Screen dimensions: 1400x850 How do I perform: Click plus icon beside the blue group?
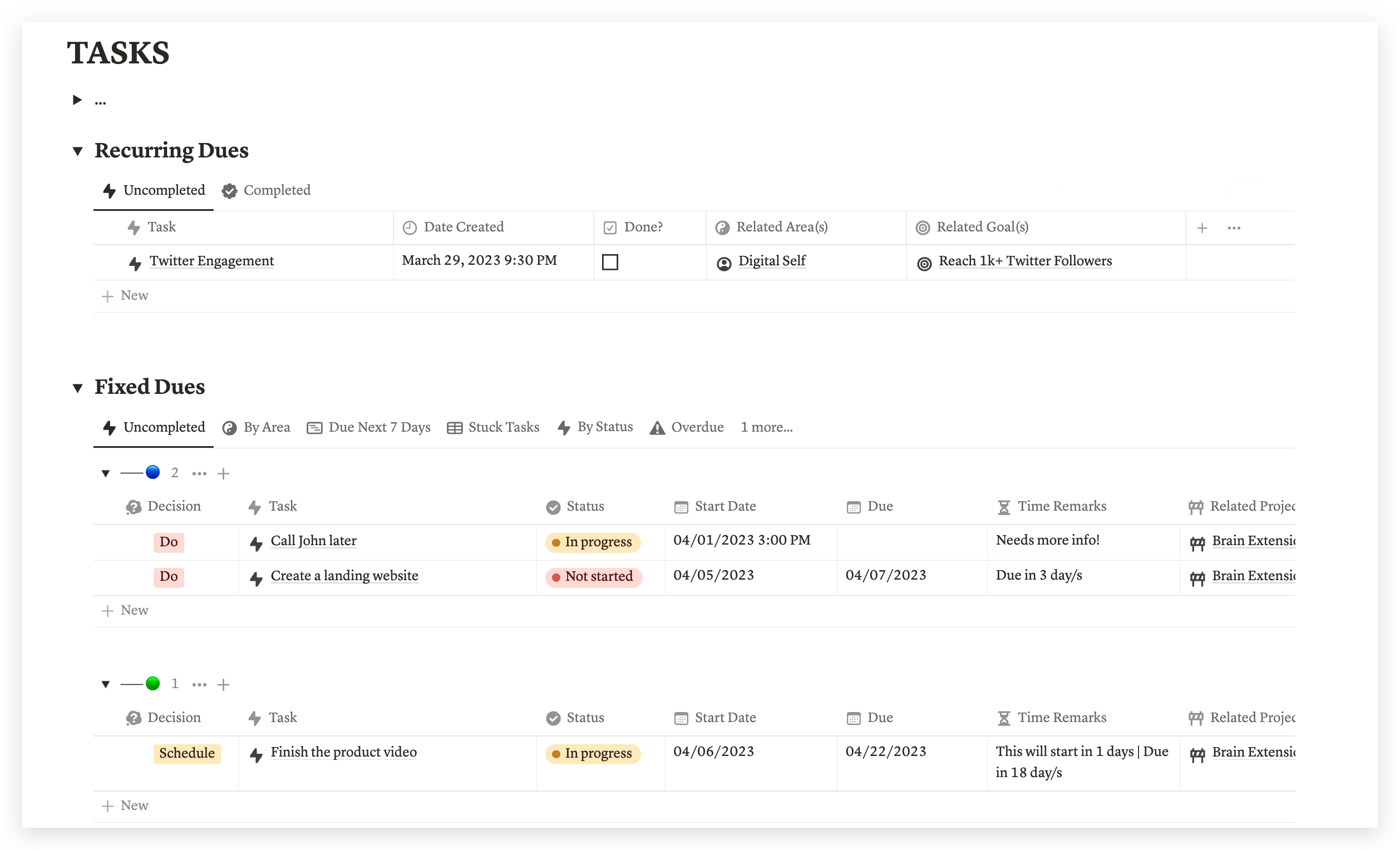(x=223, y=473)
